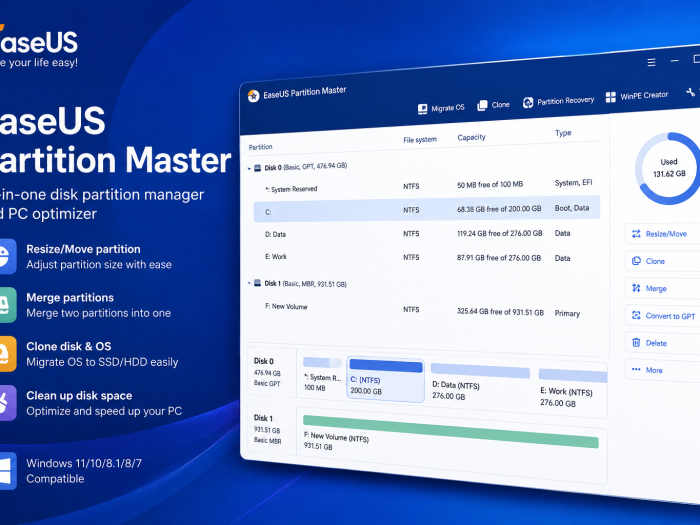
Task: Click the wrench tools icon in toolbar
Action: pos(691,92)
